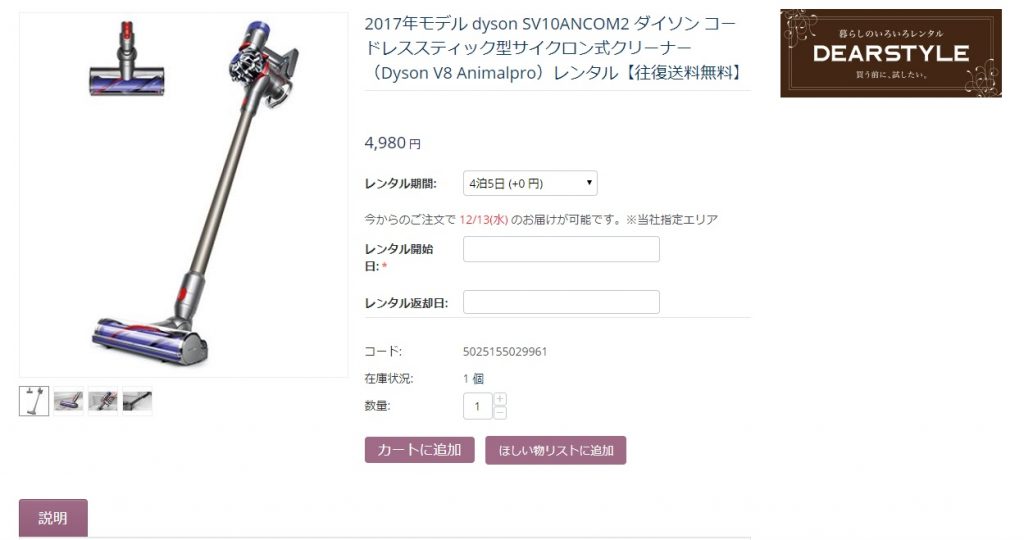Open the 説明 tab
Viewport: 1024px width, 540px height.
tap(53, 518)
